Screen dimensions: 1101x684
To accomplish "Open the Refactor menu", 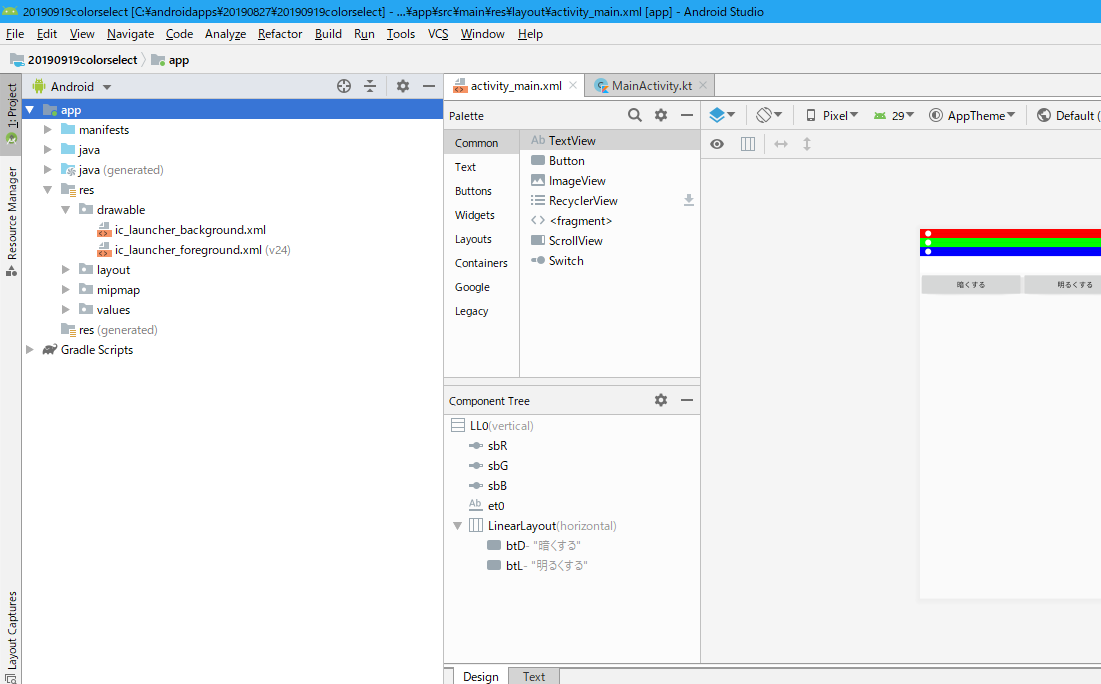I will pyautogui.click(x=279, y=34).
